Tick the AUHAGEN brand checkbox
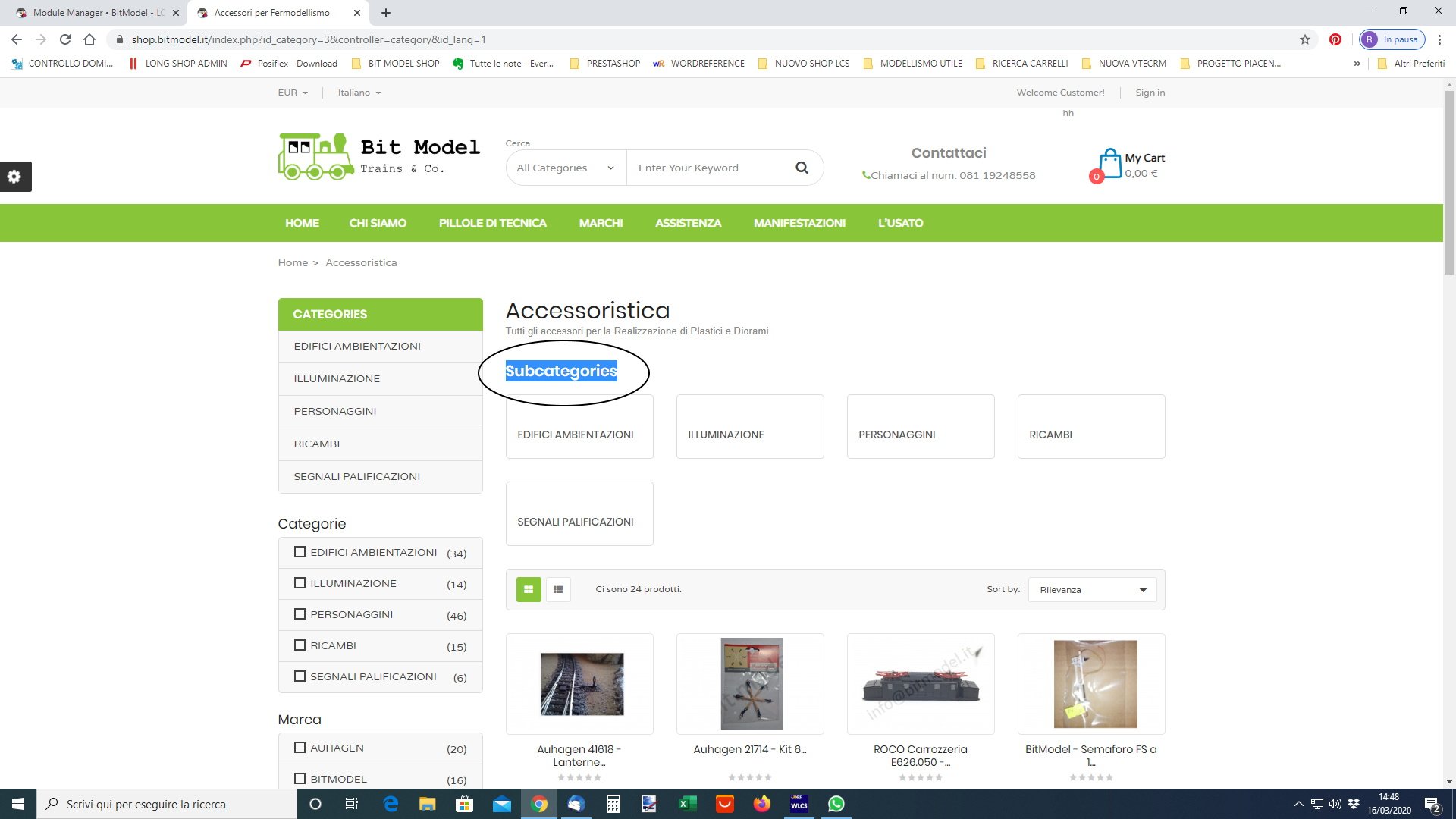Viewport: 1456px width, 819px height. point(300,748)
